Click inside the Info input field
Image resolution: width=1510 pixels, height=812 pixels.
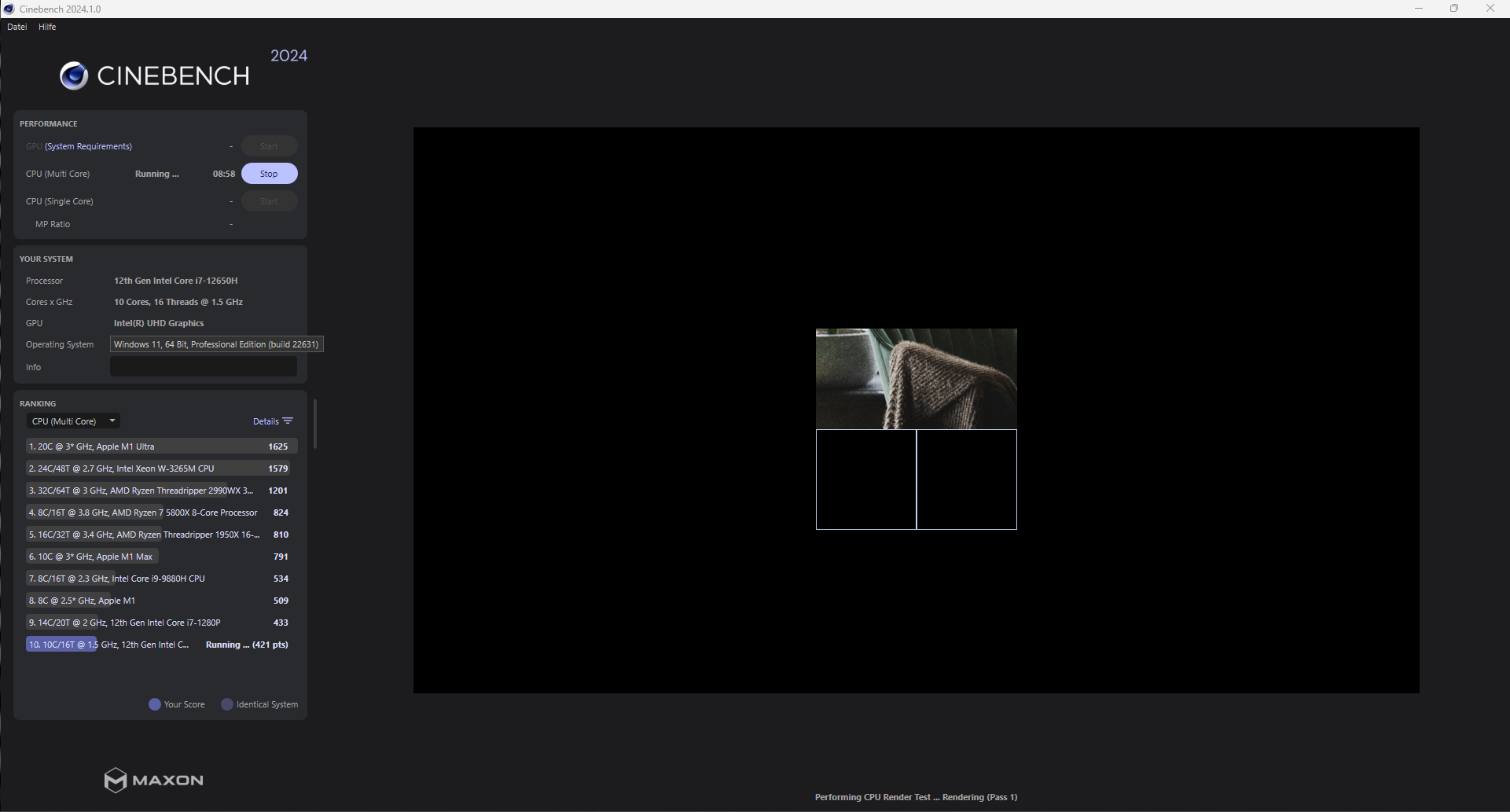(x=204, y=366)
